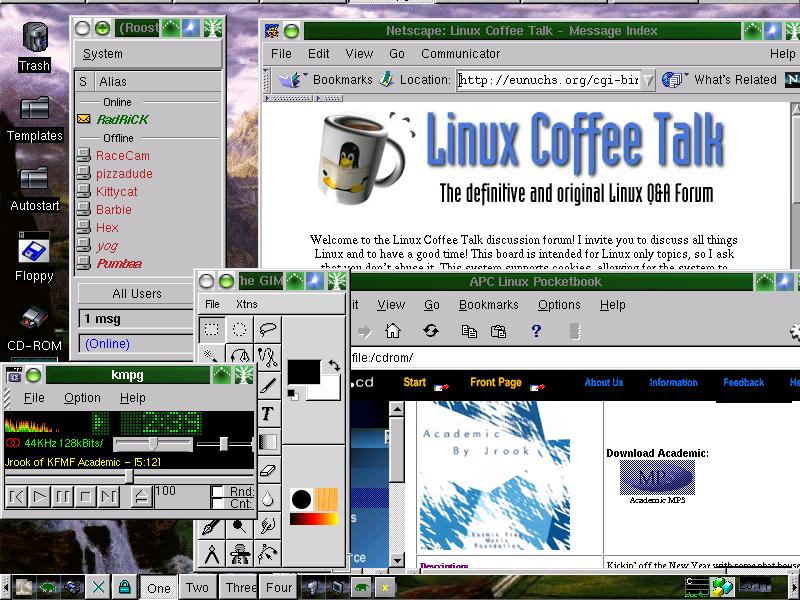Select the Eraser tool in GIMP
This screenshot has width=800, height=600.
coord(267,469)
